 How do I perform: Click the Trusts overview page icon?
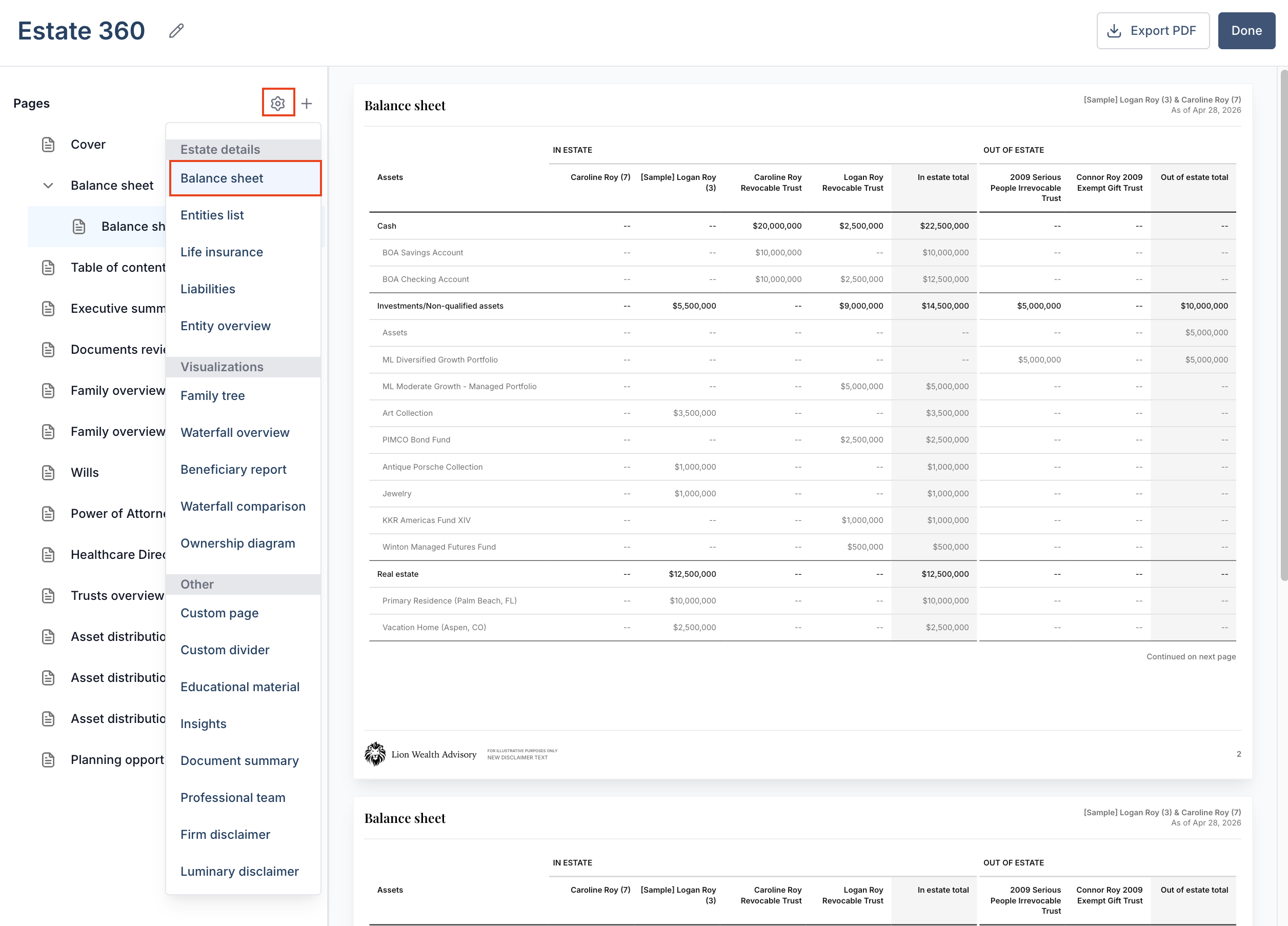tap(48, 596)
